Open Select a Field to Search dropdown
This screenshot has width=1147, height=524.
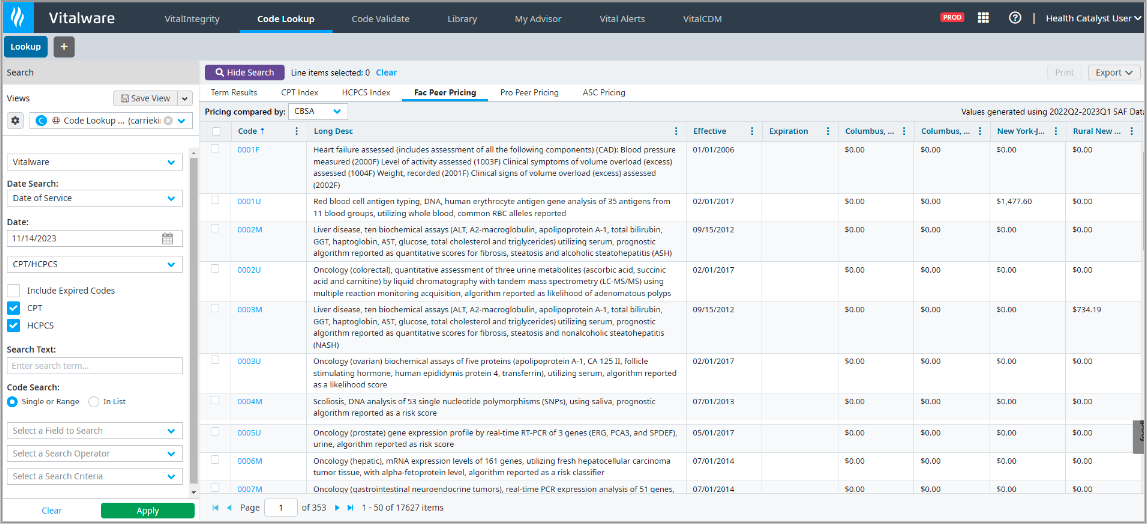95,431
